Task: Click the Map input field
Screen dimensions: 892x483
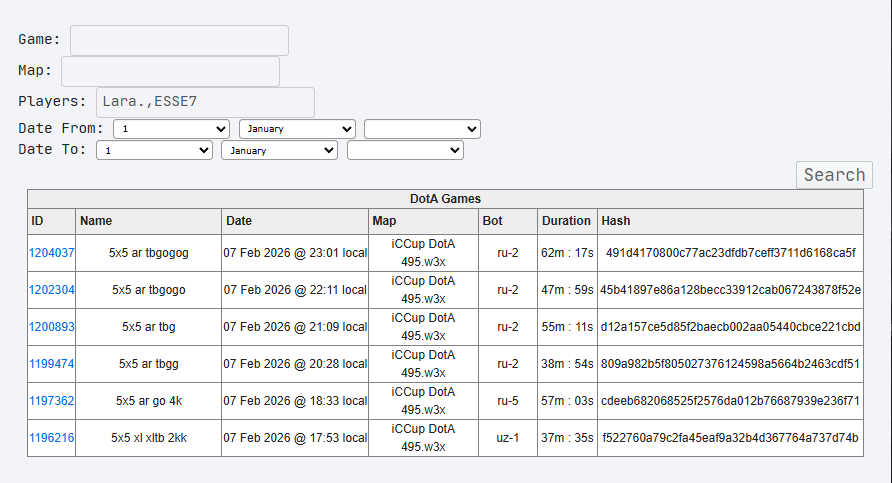Action: tap(170, 71)
